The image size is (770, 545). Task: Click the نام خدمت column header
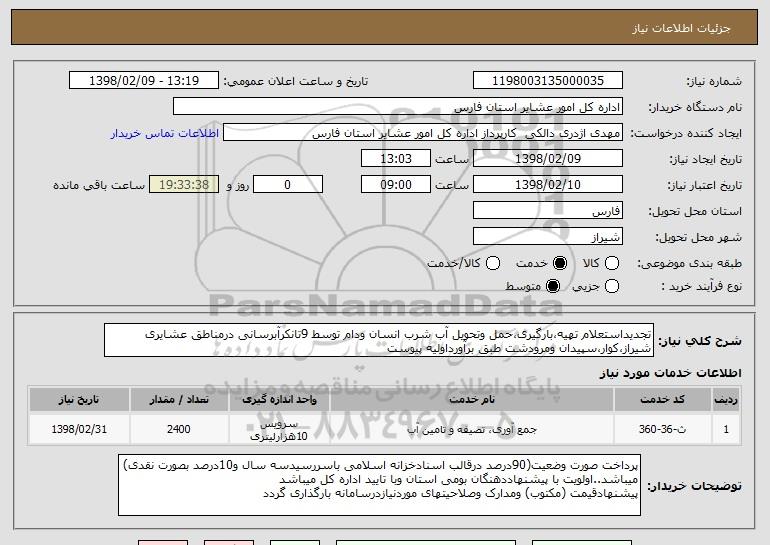click(x=472, y=400)
